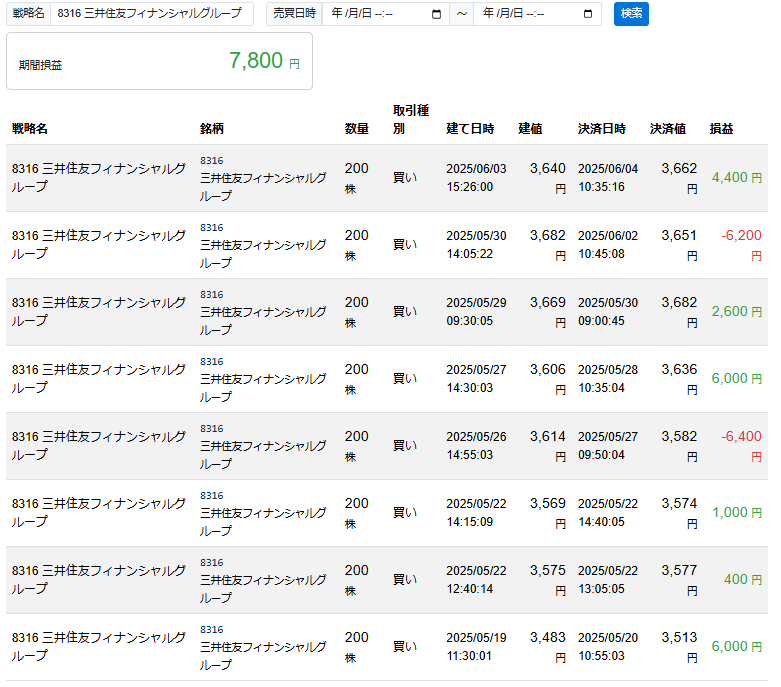Click settlement date 2025/05/28 10:35:04
The width and height of the screenshot is (781, 687).
click(608, 379)
